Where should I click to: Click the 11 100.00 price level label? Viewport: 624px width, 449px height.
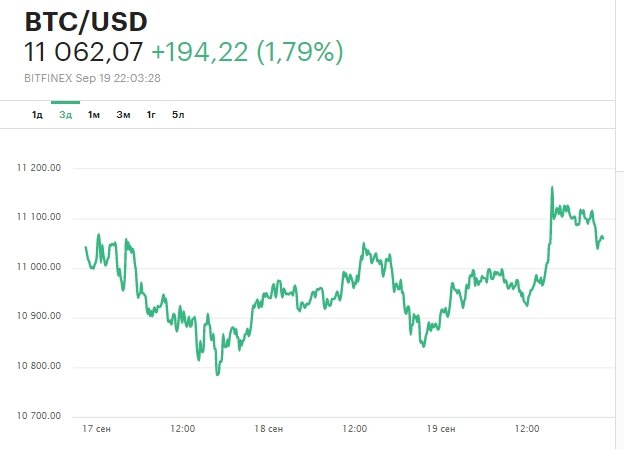(39, 217)
